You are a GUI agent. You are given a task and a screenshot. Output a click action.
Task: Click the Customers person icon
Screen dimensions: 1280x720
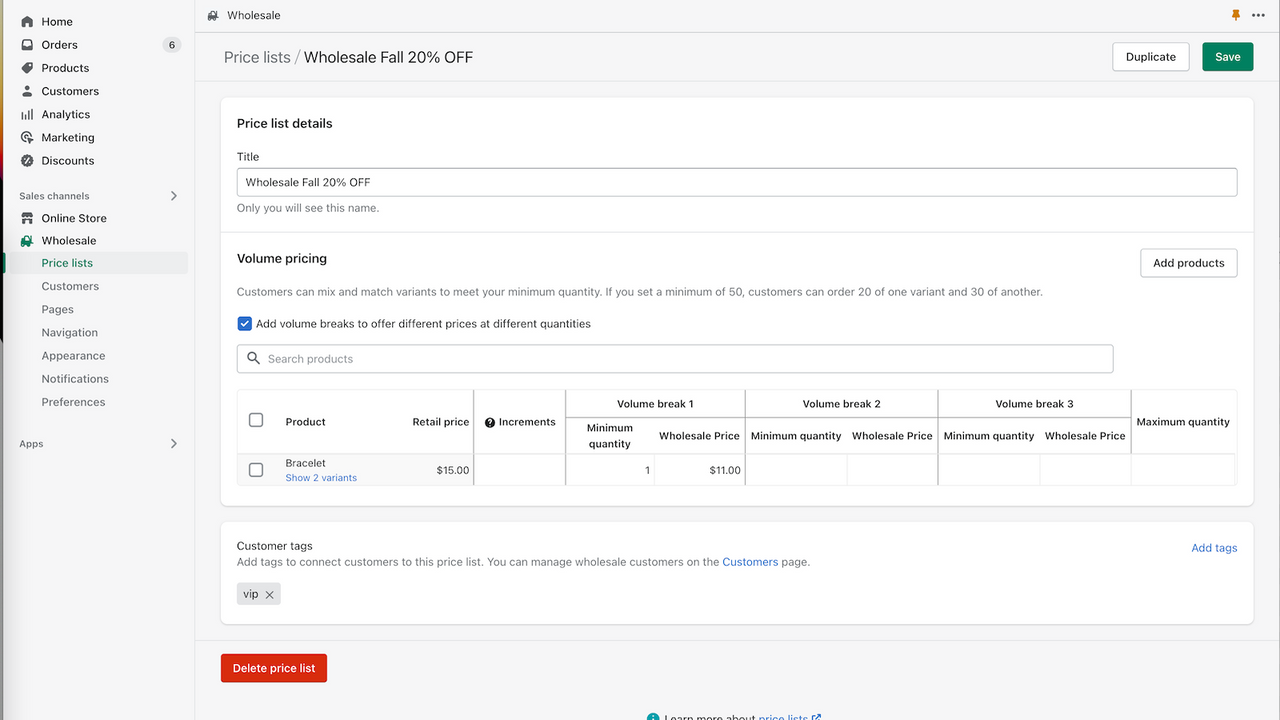pyautogui.click(x=27, y=91)
